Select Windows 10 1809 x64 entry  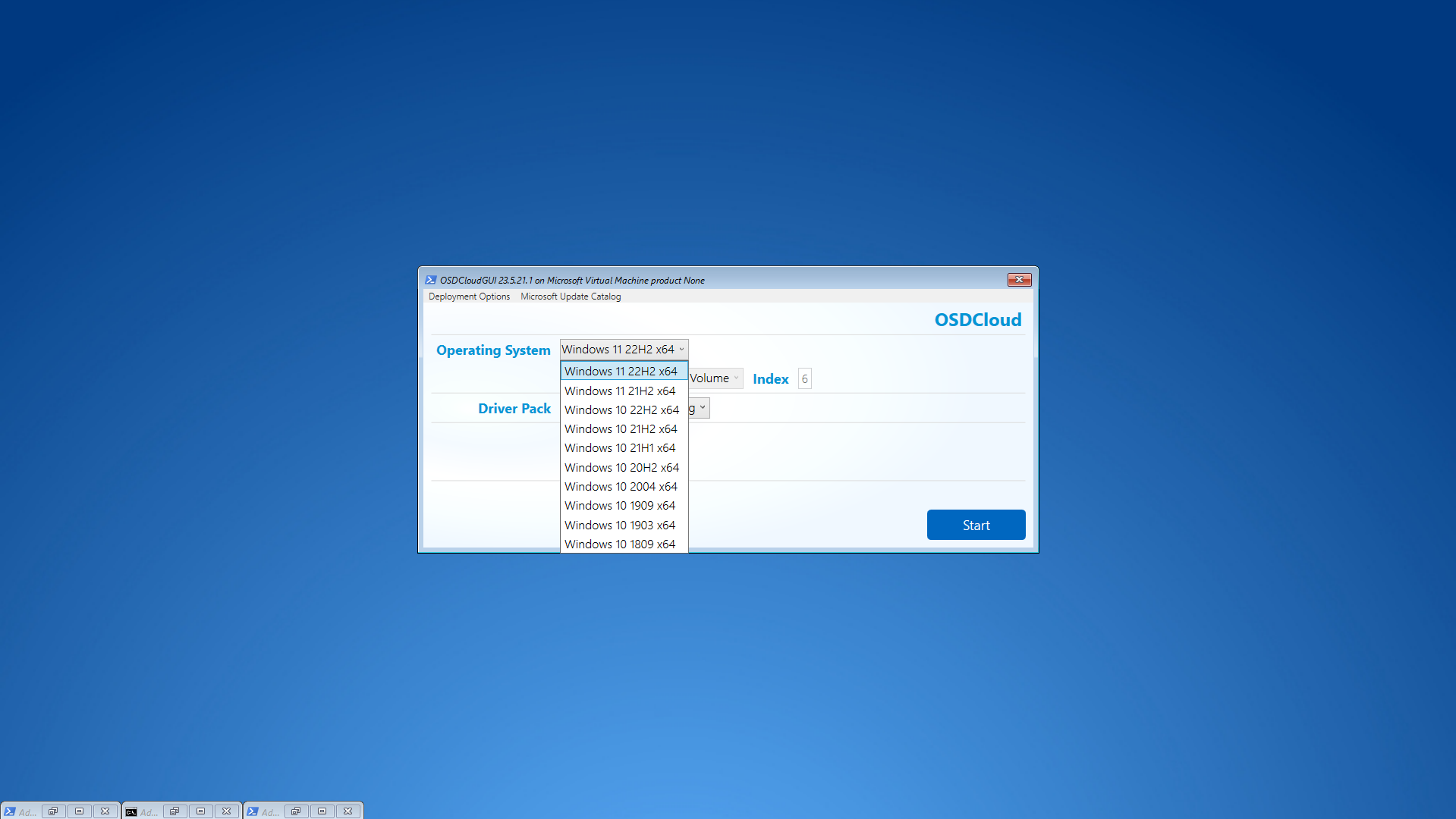(x=620, y=544)
